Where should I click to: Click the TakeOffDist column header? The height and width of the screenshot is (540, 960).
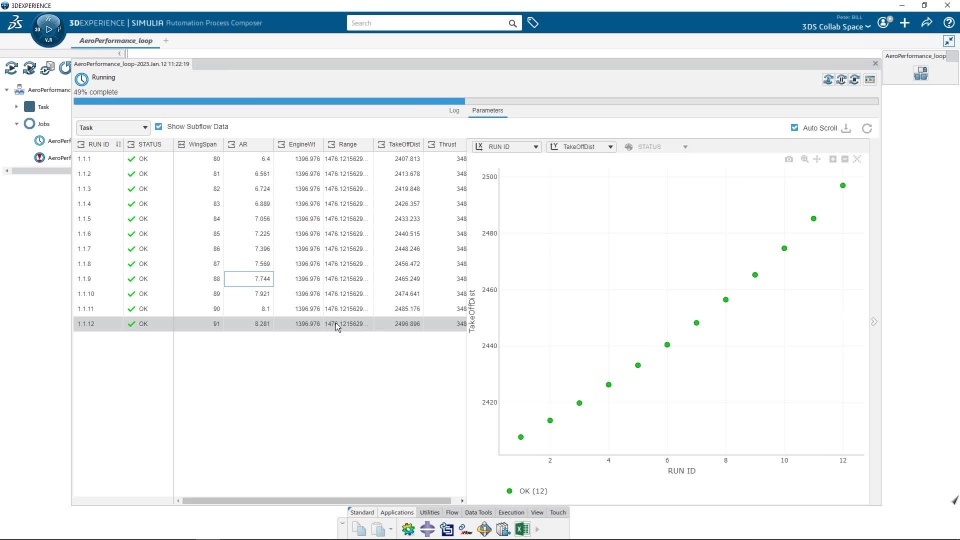[399, 144]
